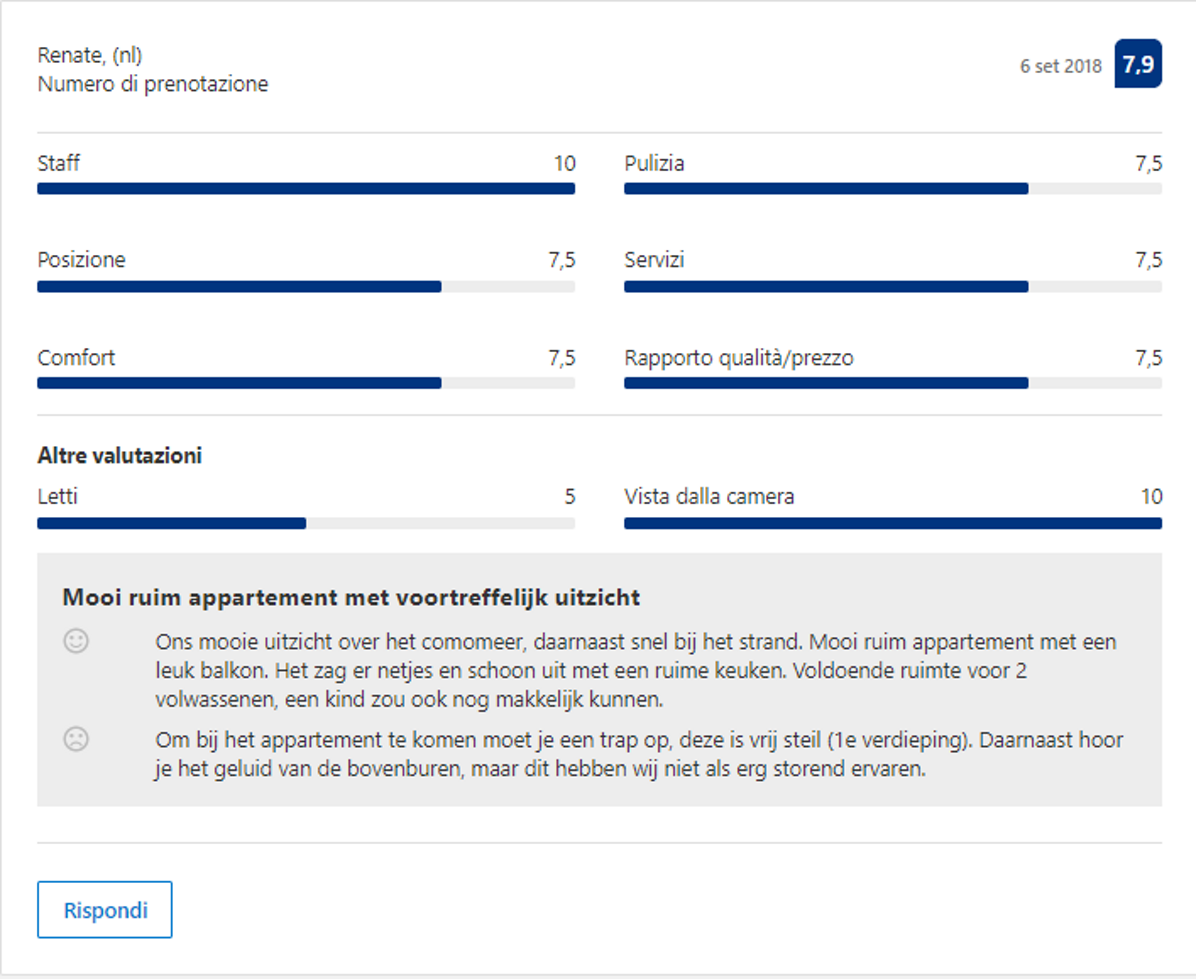
Task: Click the Vista dalla camera rating bar
Action: [x=892, y=523]
